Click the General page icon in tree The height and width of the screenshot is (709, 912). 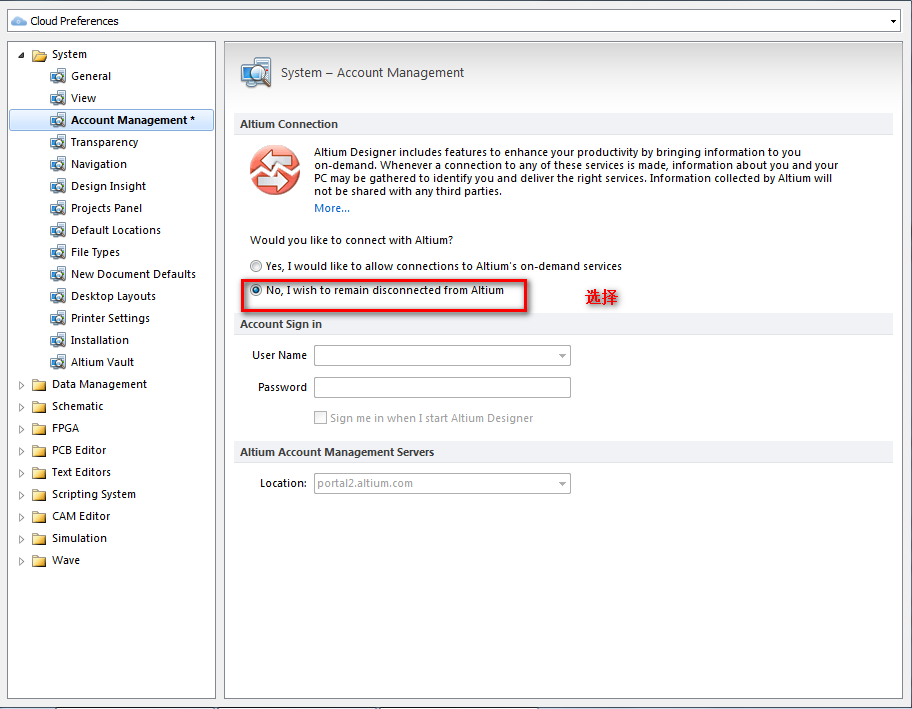pos(58,76)
